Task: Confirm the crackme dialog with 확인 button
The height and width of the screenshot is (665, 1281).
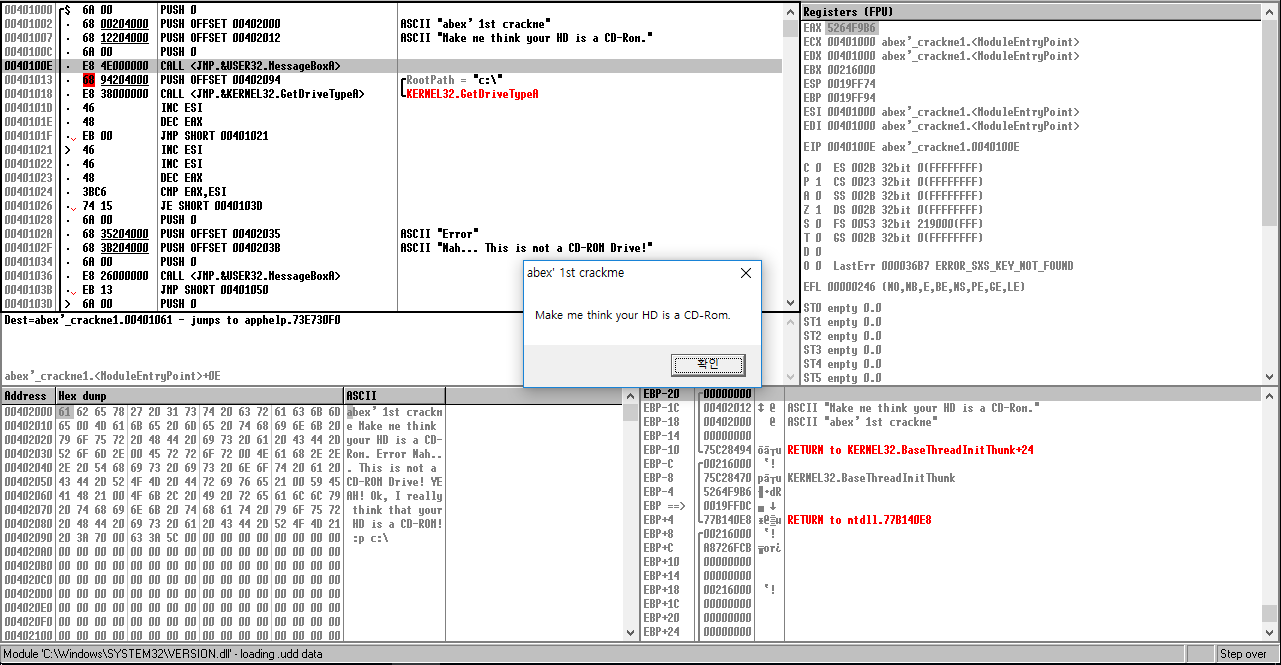Action: 707,364
